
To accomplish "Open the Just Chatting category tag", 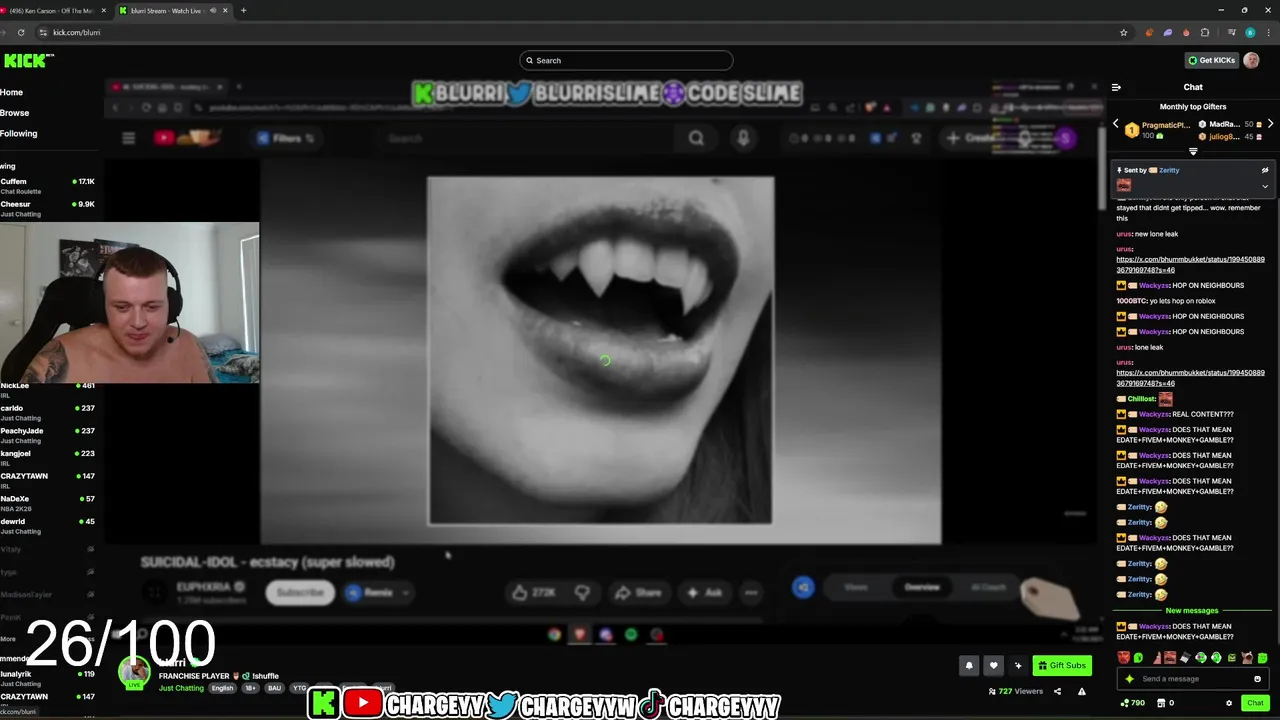I will [x=181, y=688].
